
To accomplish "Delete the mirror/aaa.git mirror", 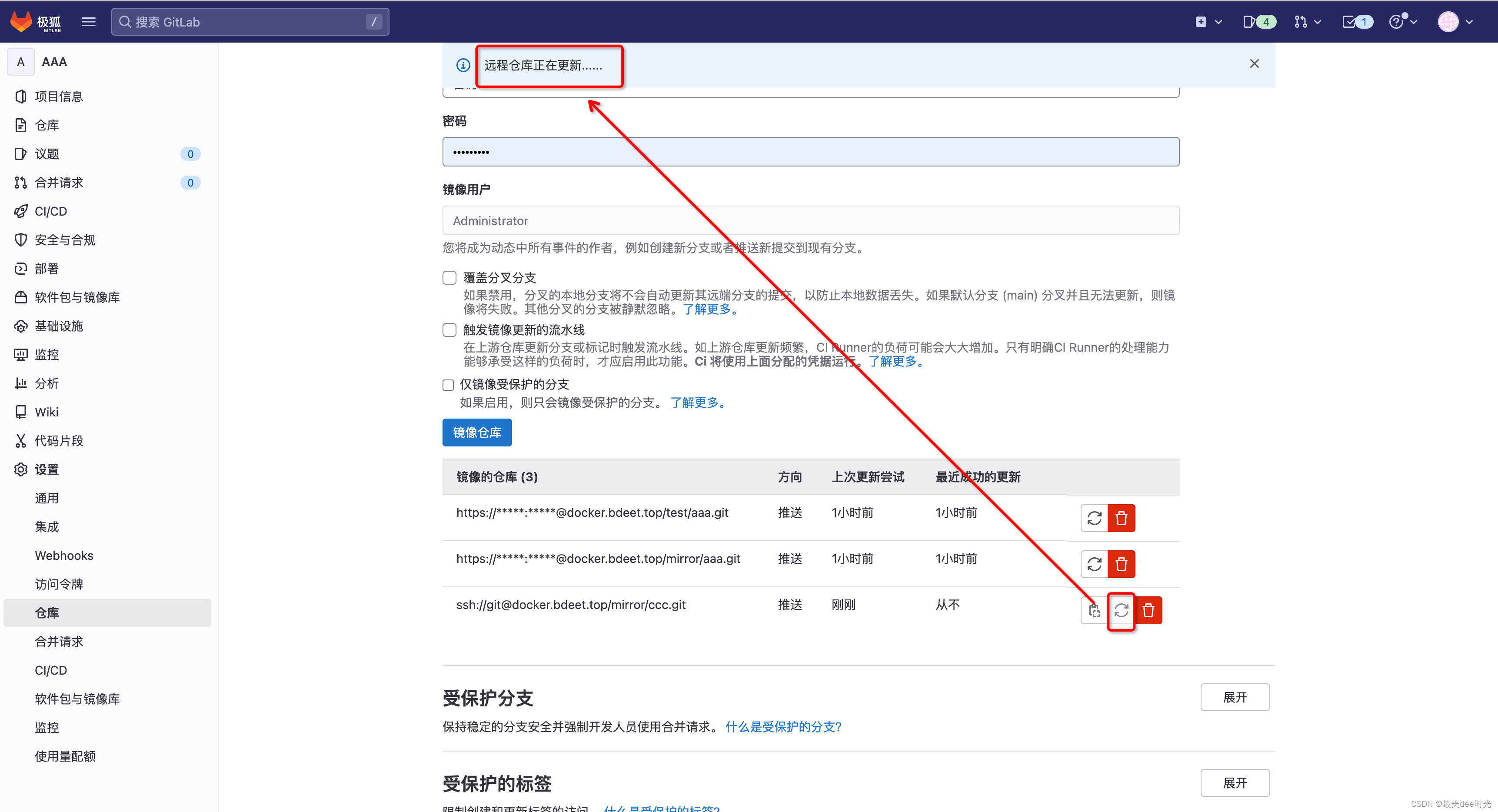I will coord(1121,564).
